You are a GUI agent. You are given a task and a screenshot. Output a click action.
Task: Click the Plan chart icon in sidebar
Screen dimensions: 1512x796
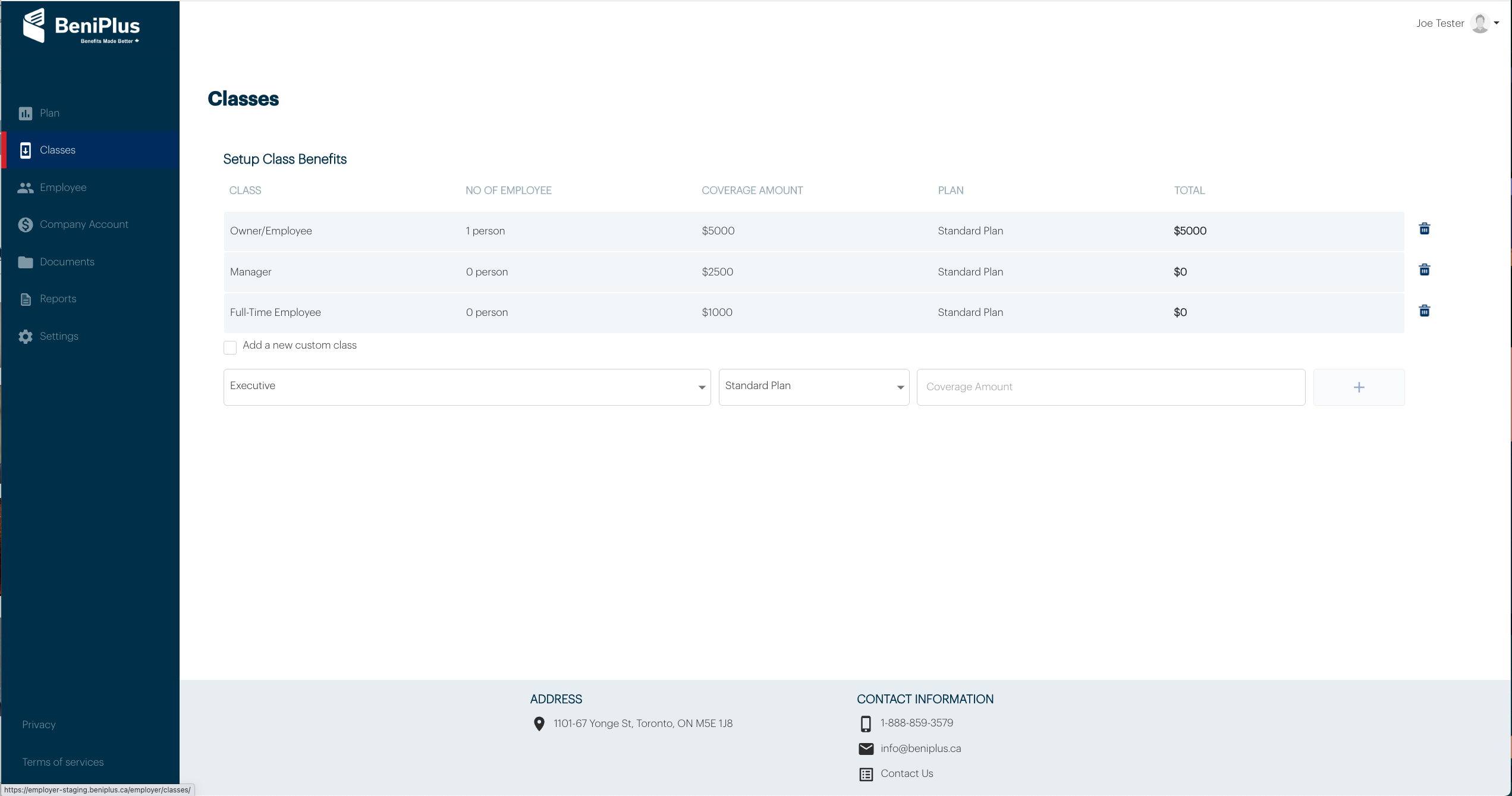26,114
